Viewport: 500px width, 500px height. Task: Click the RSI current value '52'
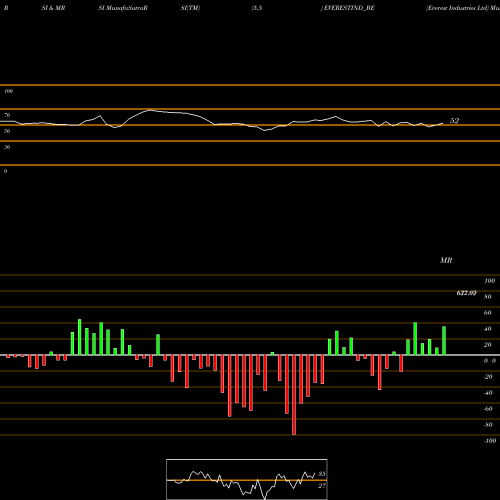coord(454,121)
